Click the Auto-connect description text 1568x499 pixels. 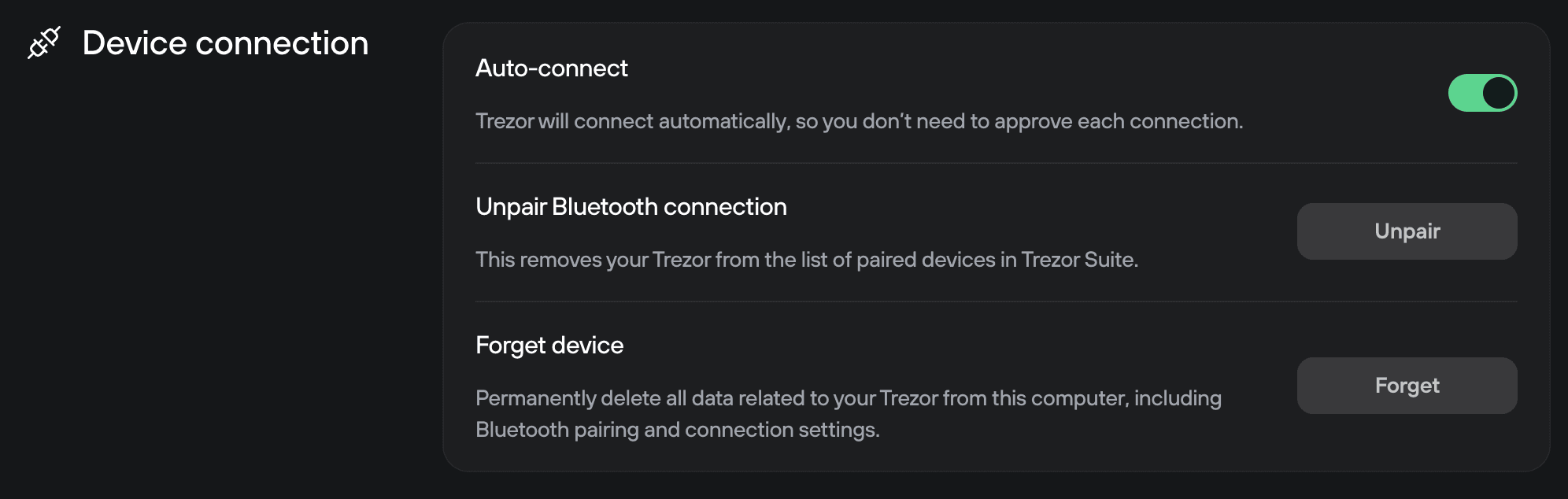860,122
